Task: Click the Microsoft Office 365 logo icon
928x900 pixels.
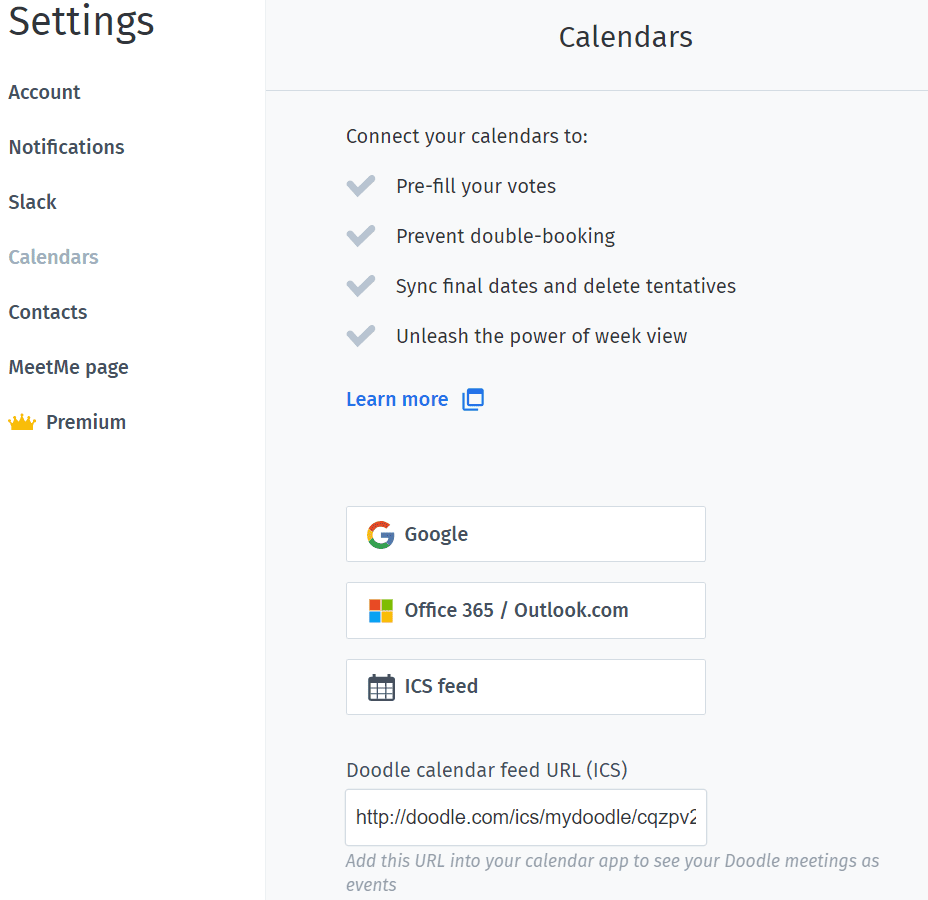Action: [x=381, y=611]
